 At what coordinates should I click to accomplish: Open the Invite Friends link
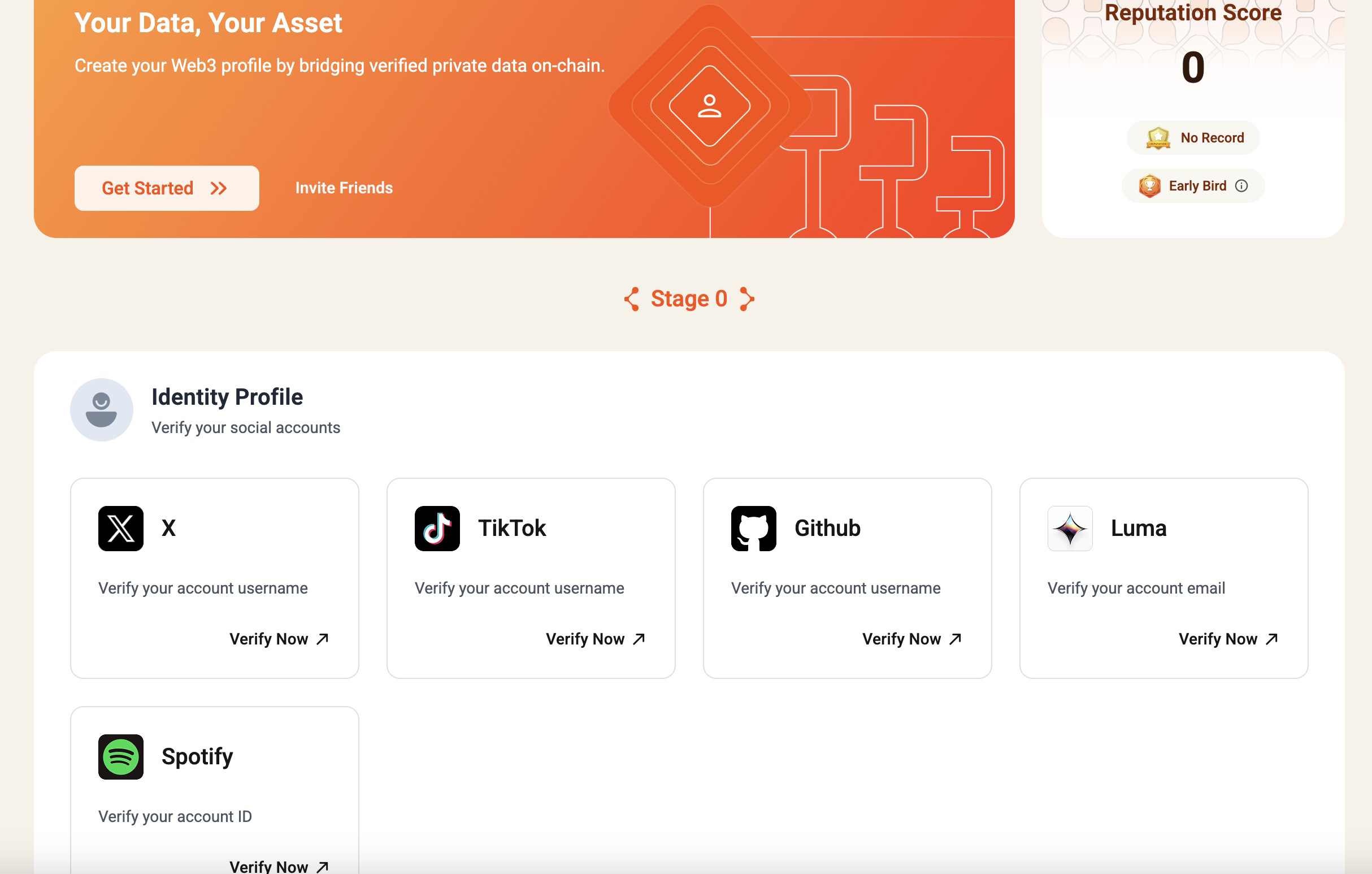click(x=344, y=188)
